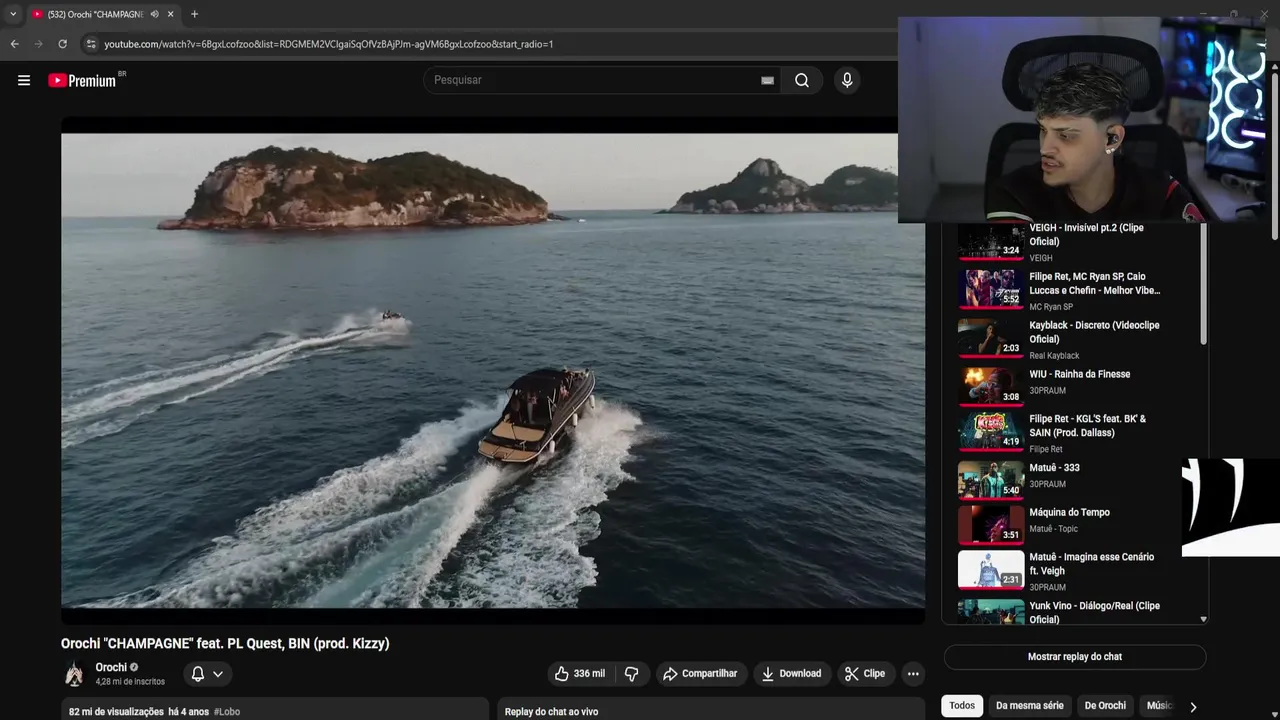The width and height of the screenshot is (1280, 720).
Task: Play Matuê - Imagina esse Cenário
Action: (1075, 570)
